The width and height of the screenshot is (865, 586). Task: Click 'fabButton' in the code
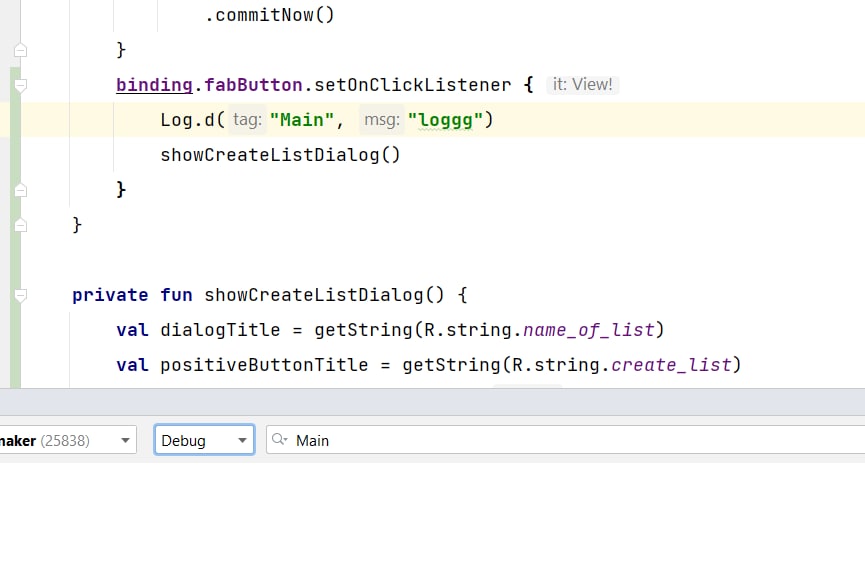253,85
